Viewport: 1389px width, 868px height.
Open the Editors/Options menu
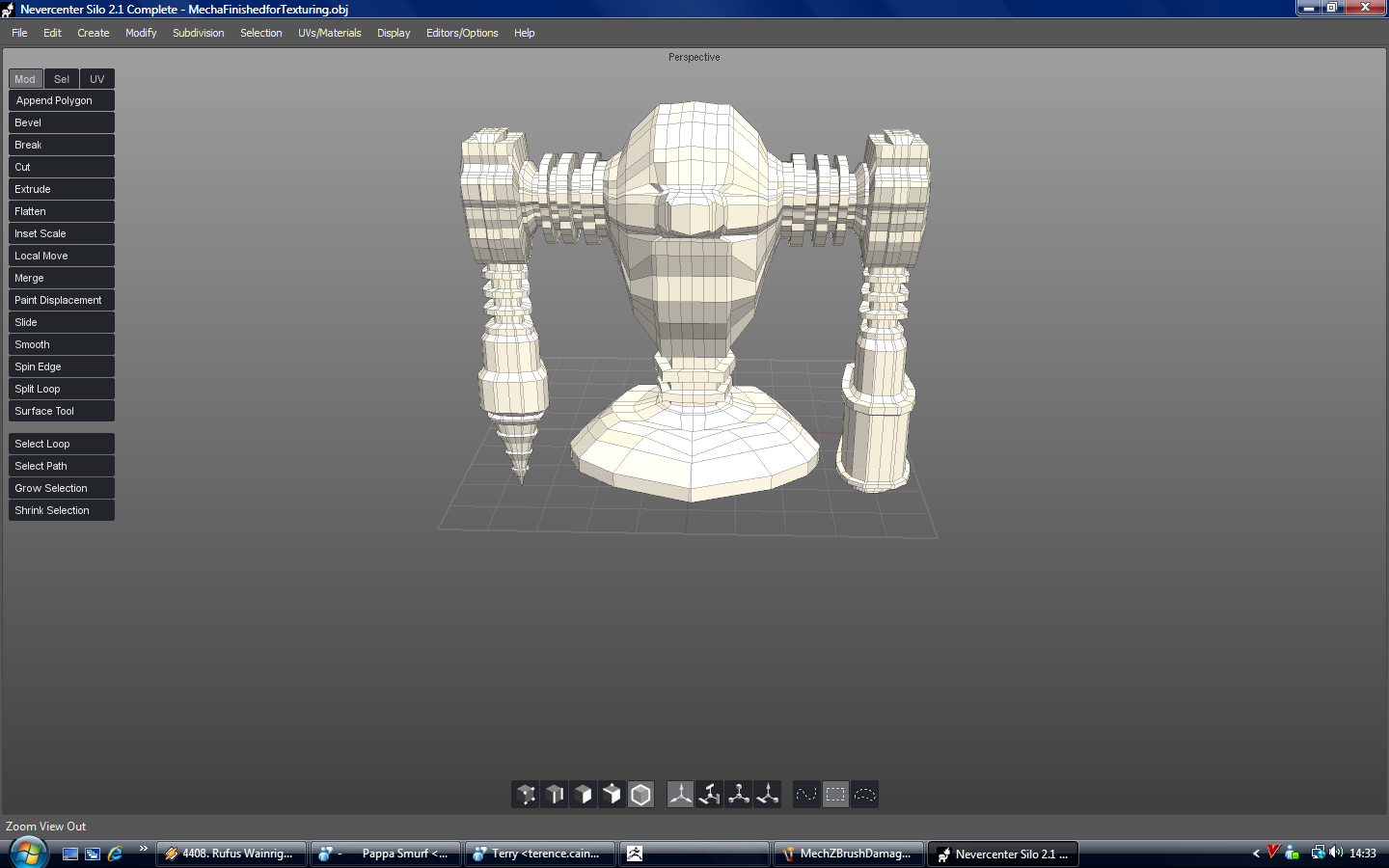coord(462,33)
